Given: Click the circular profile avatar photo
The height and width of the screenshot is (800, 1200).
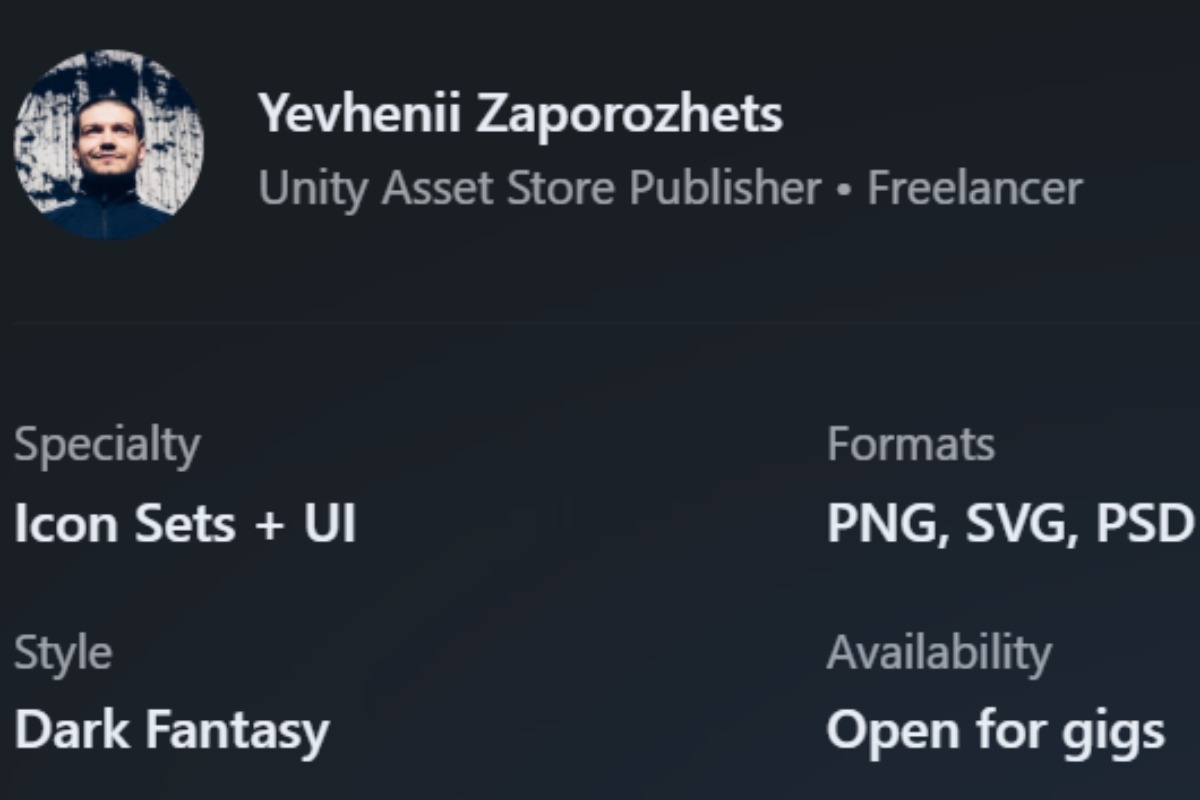Looking at the screenshot, I should click(x=108, y=145).
